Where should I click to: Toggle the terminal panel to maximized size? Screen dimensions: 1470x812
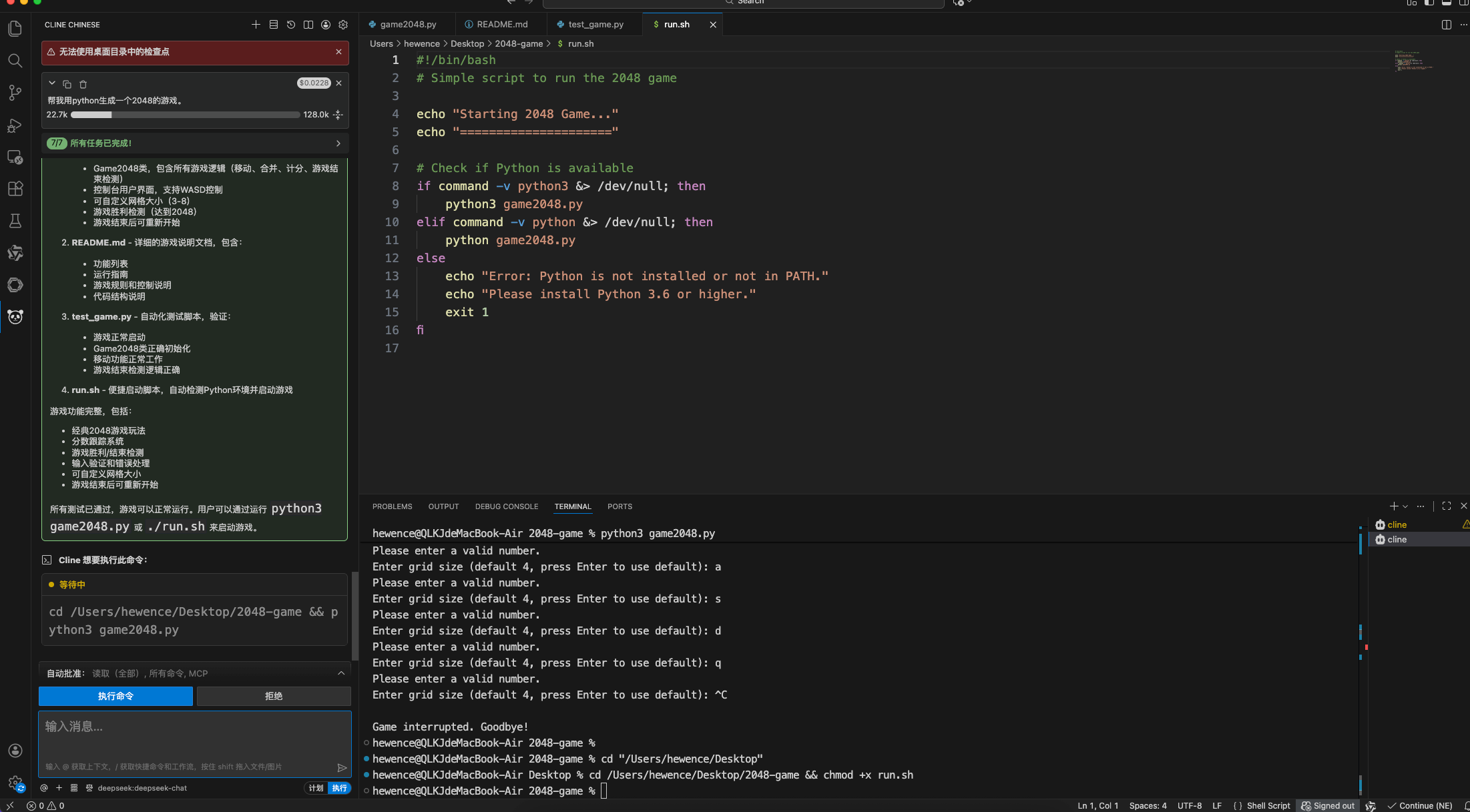tap(1446, 506)
